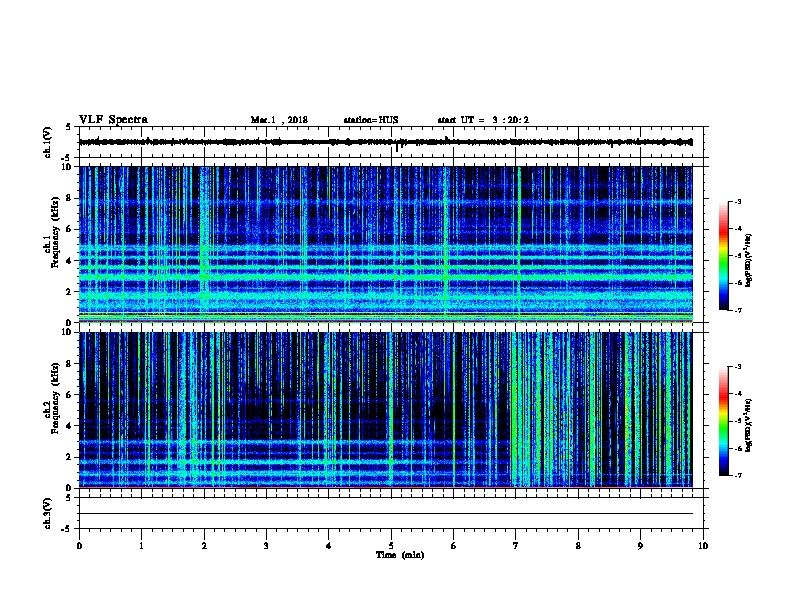Viewport: 792px width, 612px height.
Task: Click time axis tick label '3'
Action: (266, 546)
